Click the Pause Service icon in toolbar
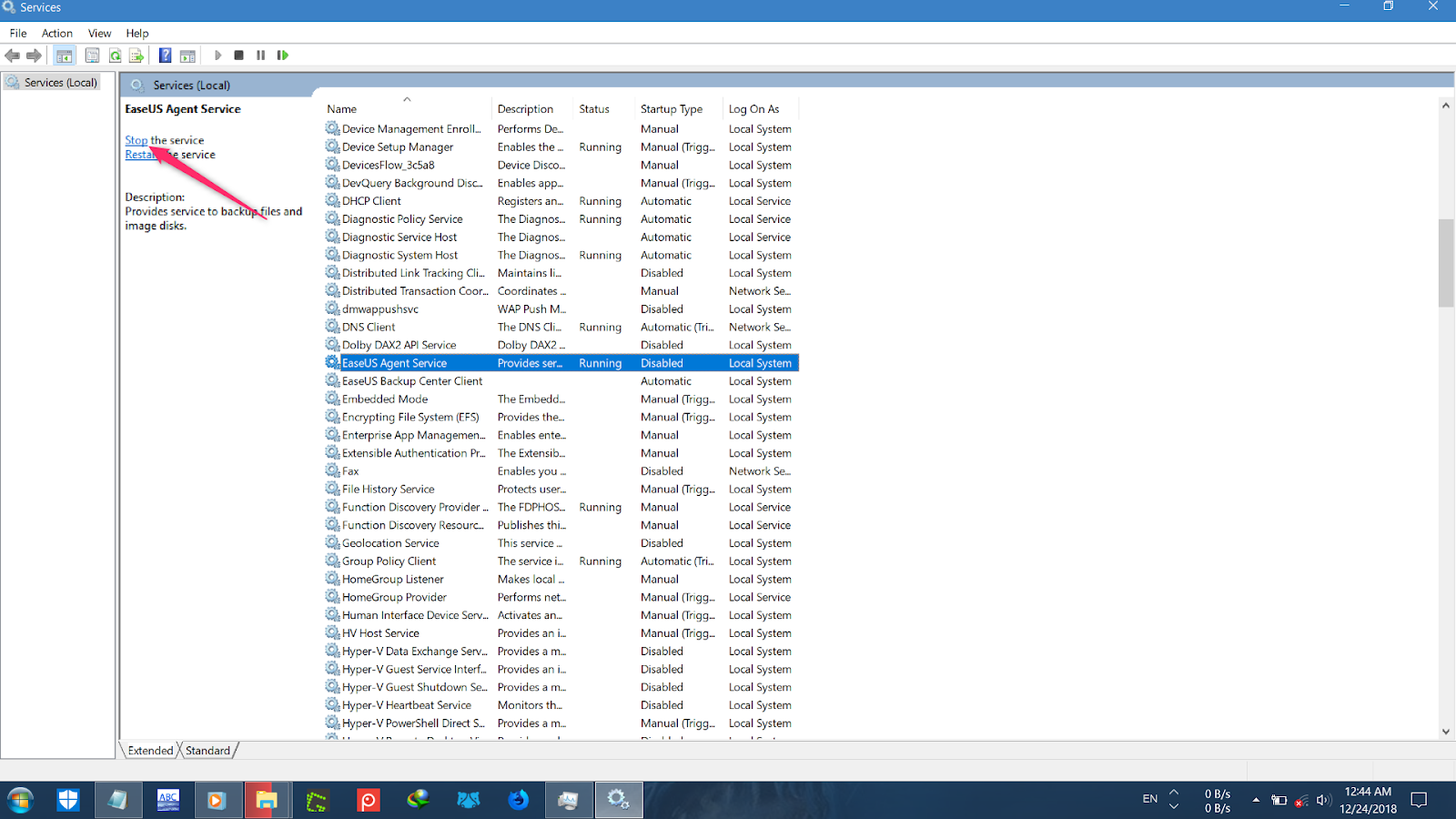The width and height of the screenshot is (1456, 819). click(x=260, y=56)
